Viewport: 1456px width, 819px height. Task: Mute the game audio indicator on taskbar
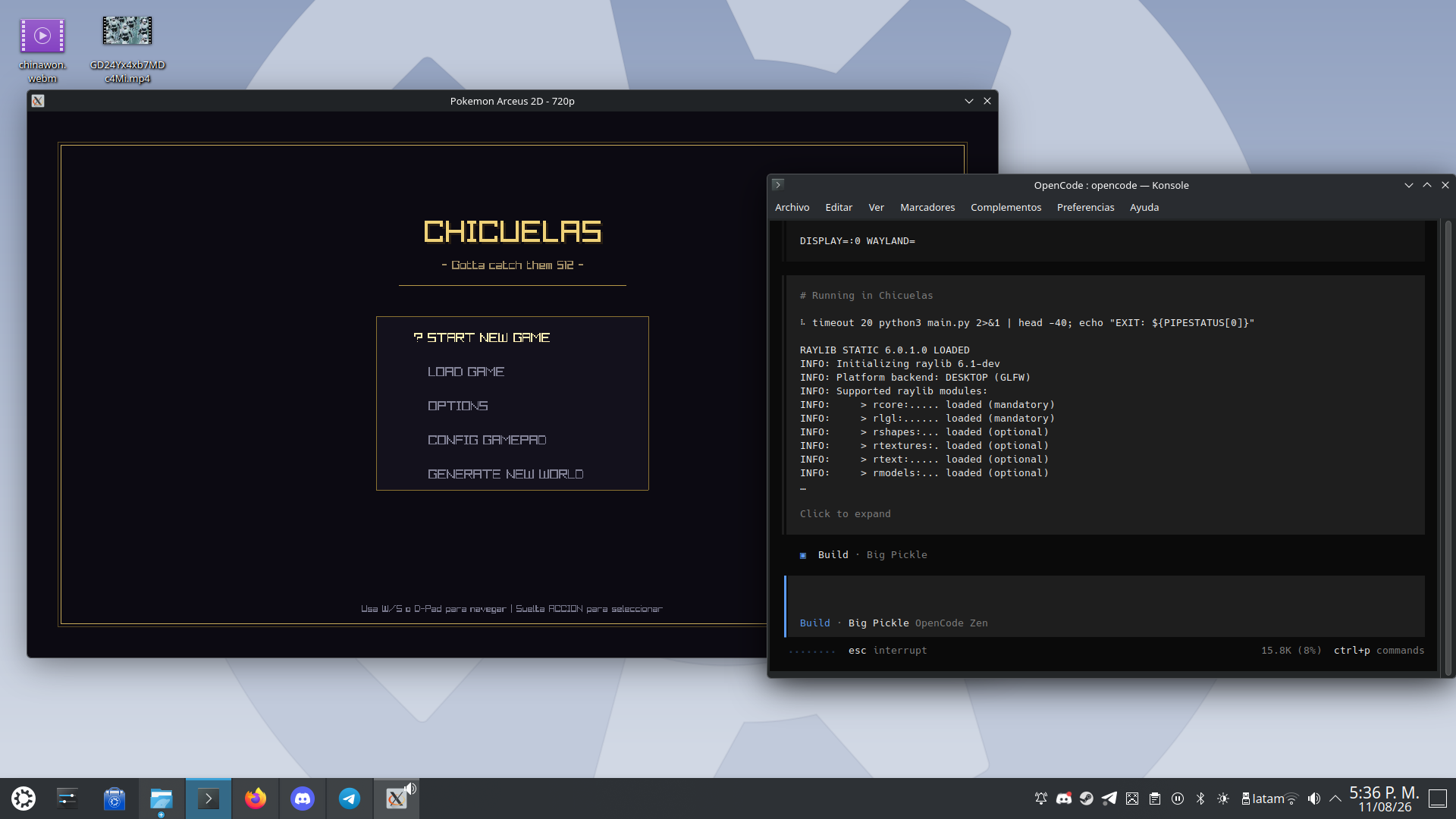411,789
